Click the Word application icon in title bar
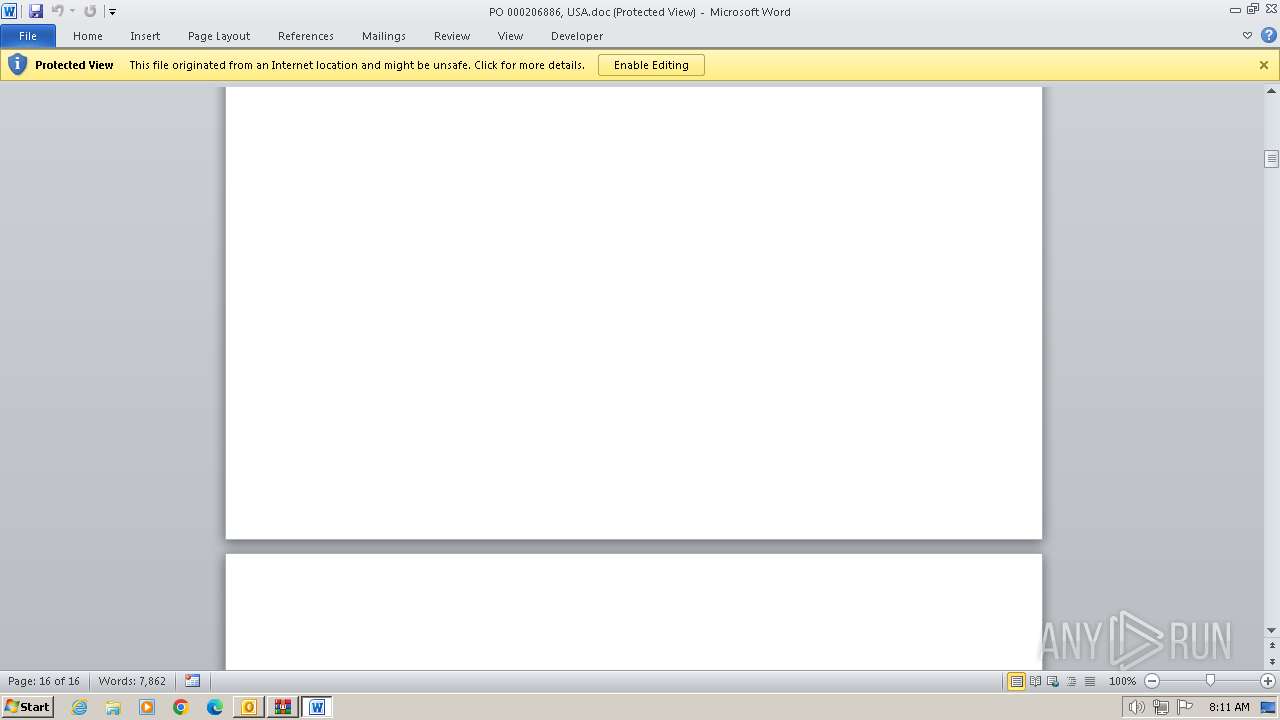 click(9, 11)
